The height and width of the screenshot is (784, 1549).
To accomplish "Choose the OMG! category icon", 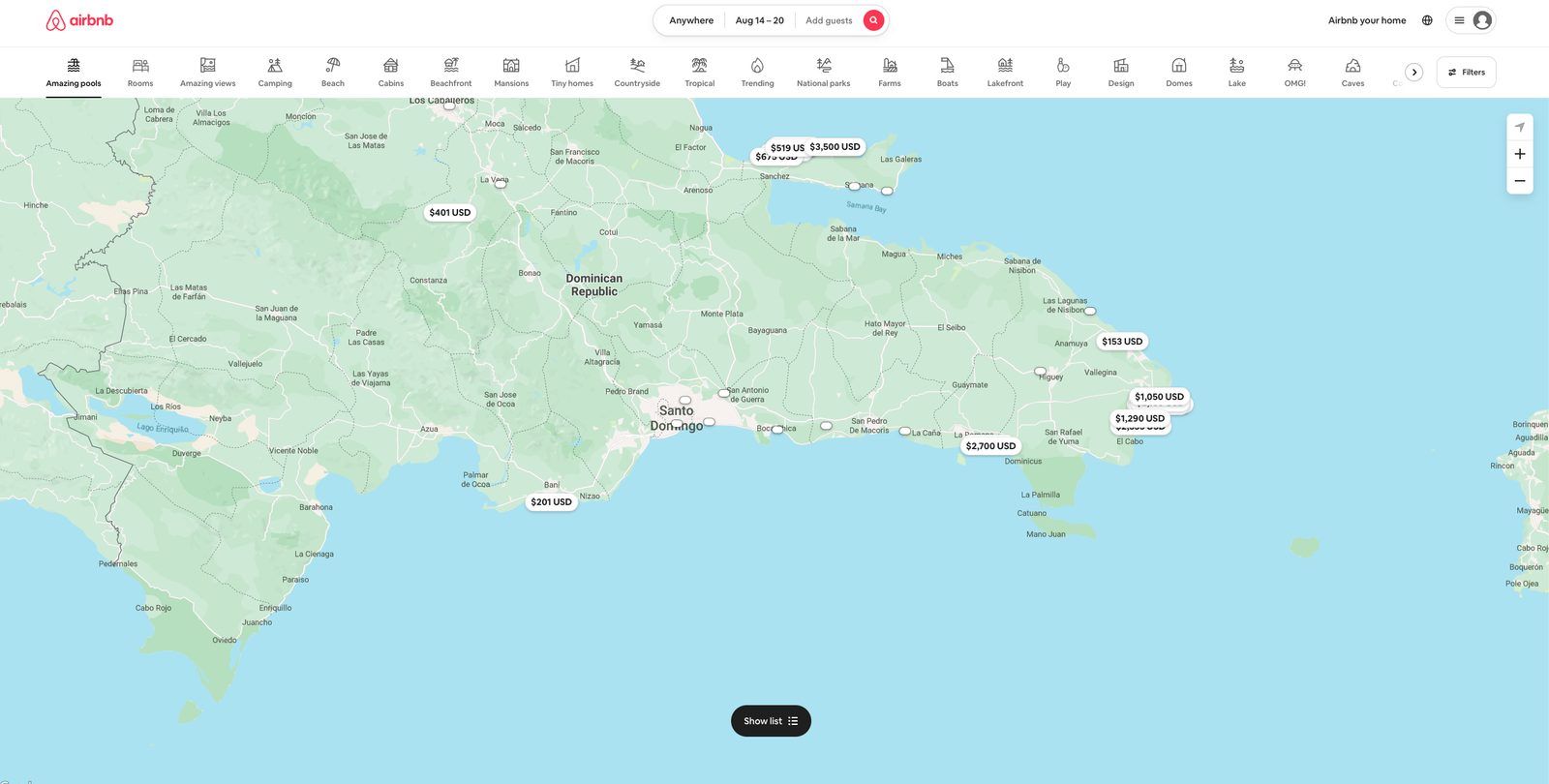I will (x=1294, y=66).
